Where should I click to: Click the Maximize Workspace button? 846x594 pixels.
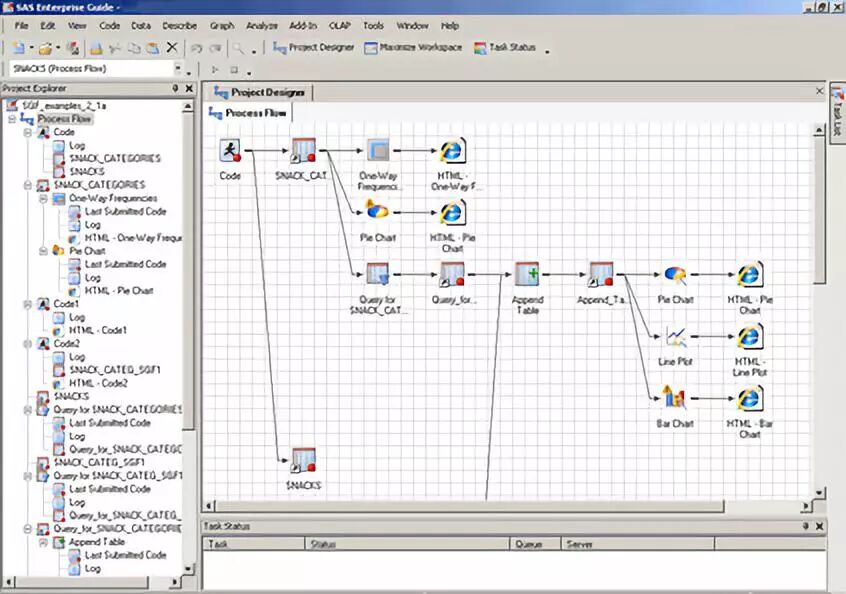tap(413, 47)
